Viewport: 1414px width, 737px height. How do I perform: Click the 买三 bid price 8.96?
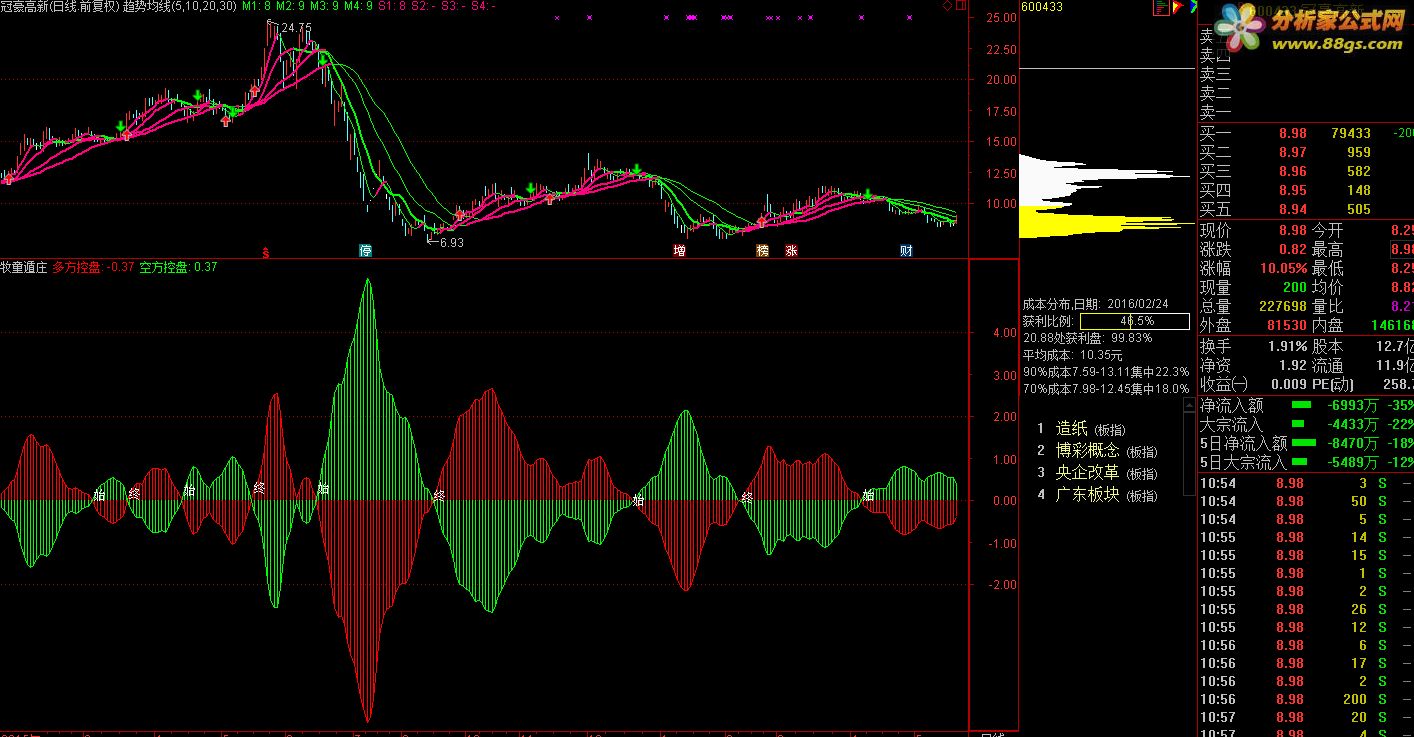[1292, 171]
